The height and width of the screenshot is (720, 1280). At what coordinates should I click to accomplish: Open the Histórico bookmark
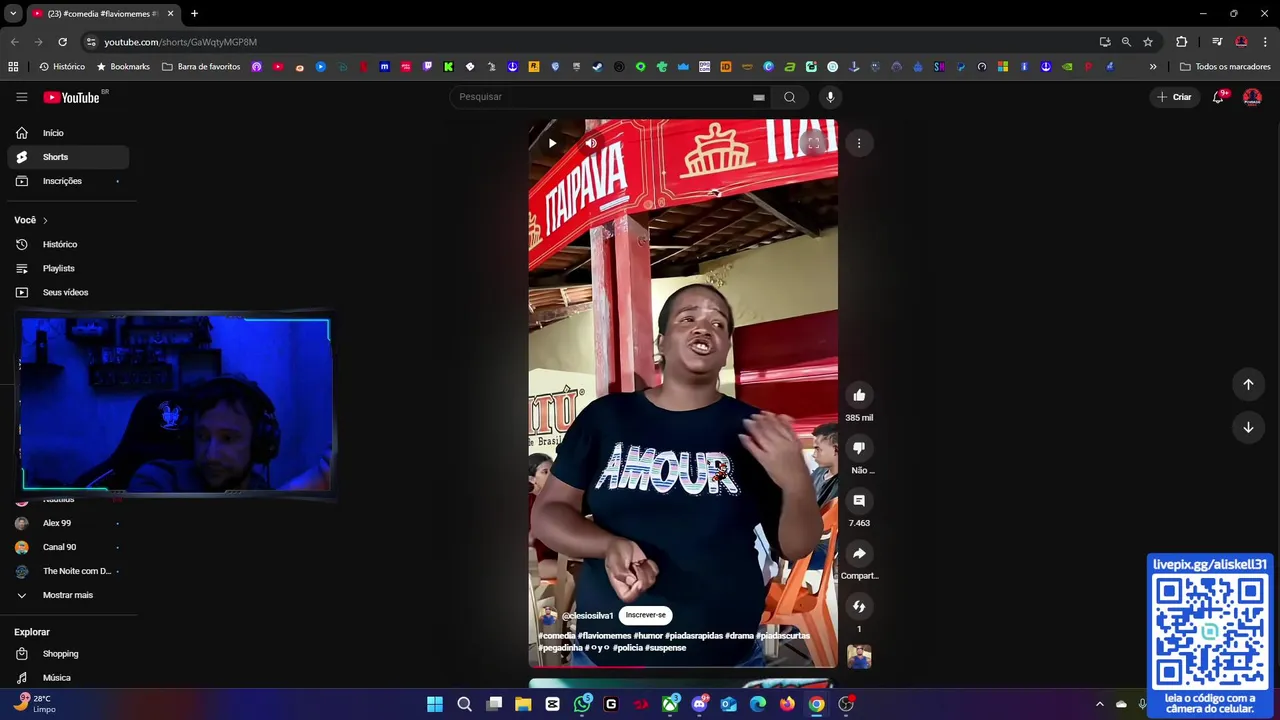pyautogui.click(x=62, y=67)
